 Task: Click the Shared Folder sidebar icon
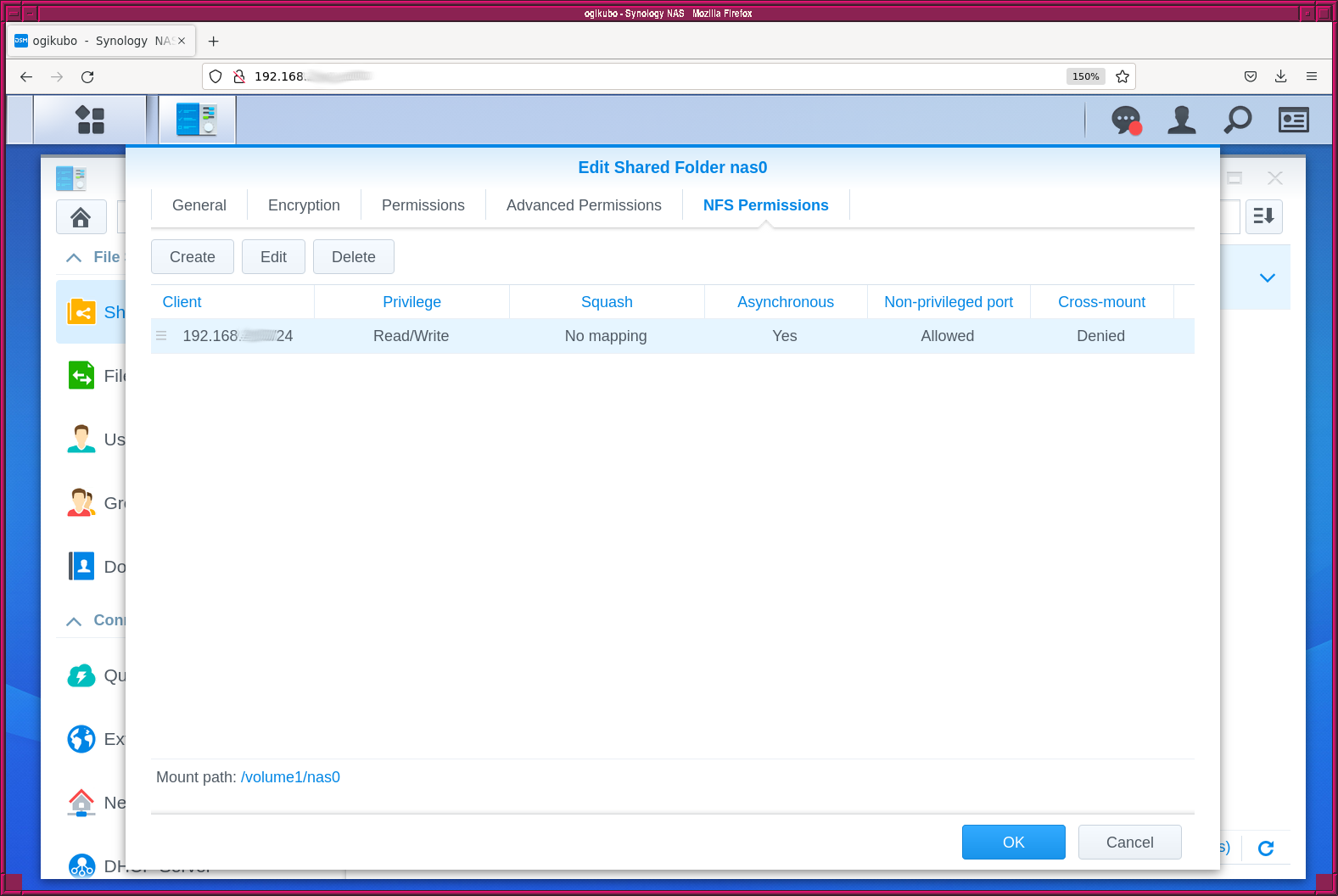pos(81,312)
